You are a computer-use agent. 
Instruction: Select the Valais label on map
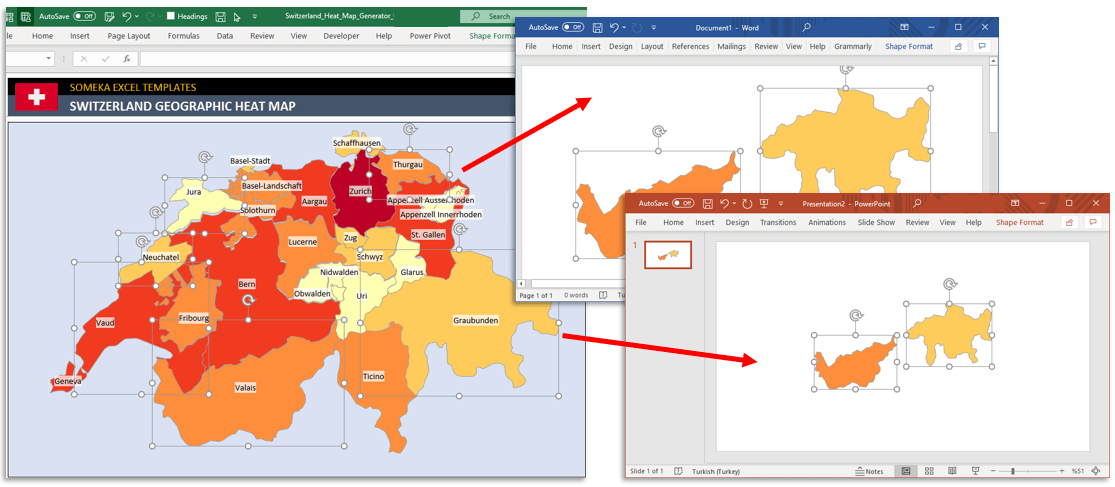click(x=245, y=387)
